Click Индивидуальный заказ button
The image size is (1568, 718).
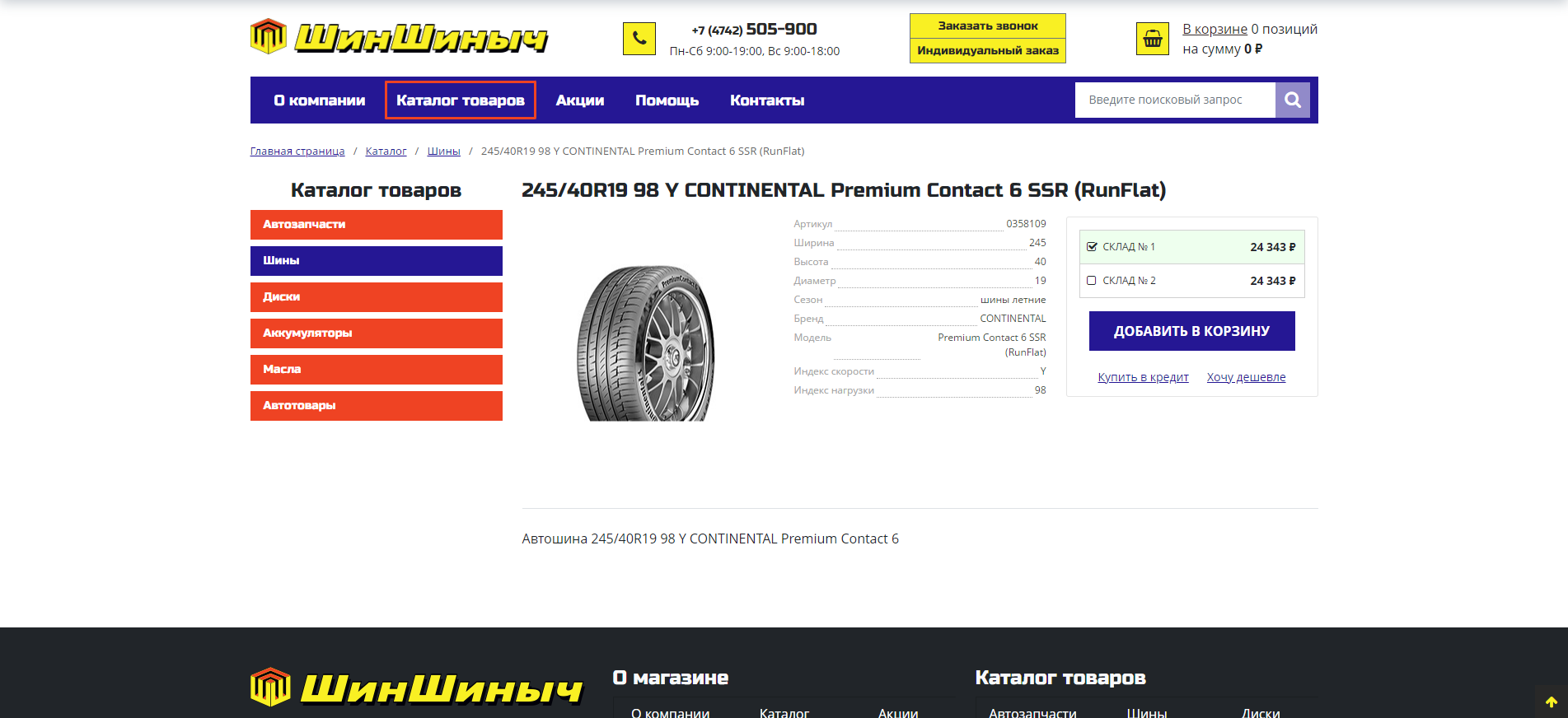pyautogui.click(x=988, y=51)
